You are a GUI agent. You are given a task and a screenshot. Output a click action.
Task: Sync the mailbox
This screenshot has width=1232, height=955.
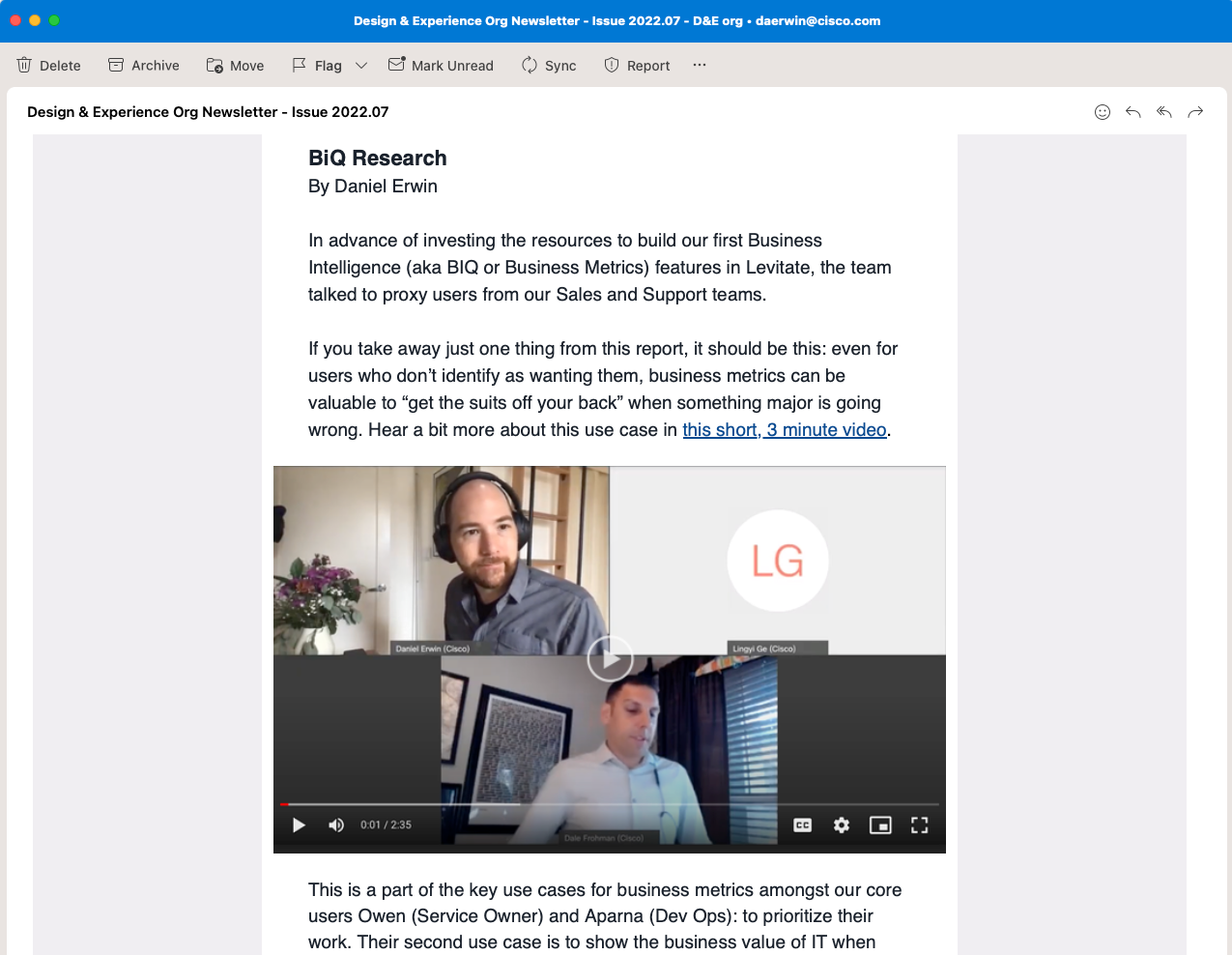click(x=549, y=66)
